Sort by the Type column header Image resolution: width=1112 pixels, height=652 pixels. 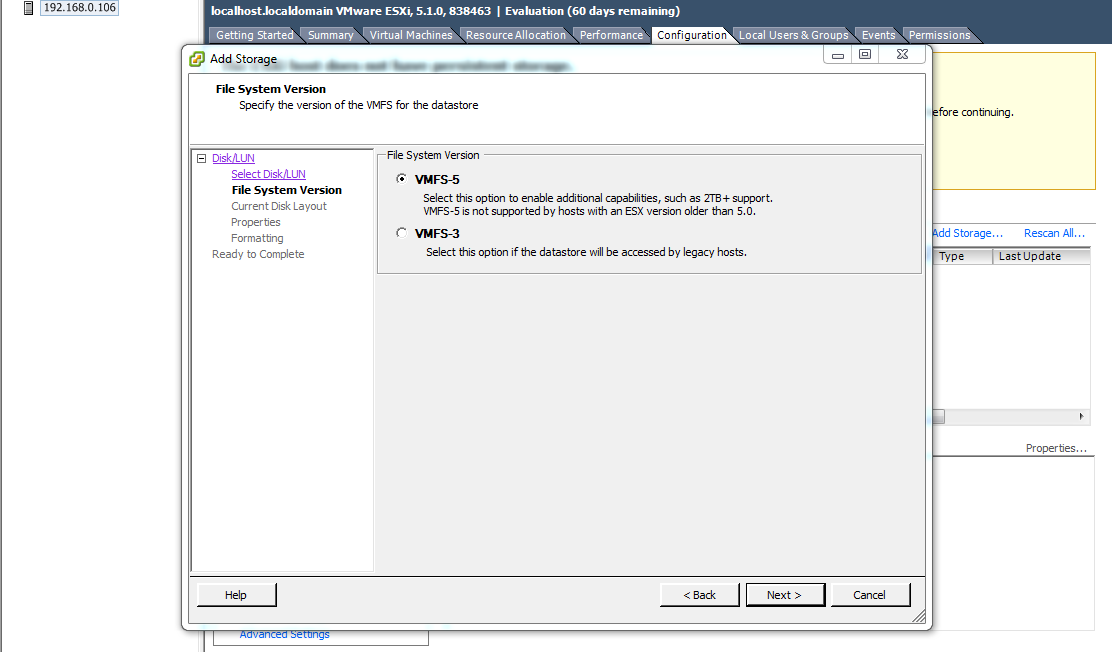pos(961,256)
